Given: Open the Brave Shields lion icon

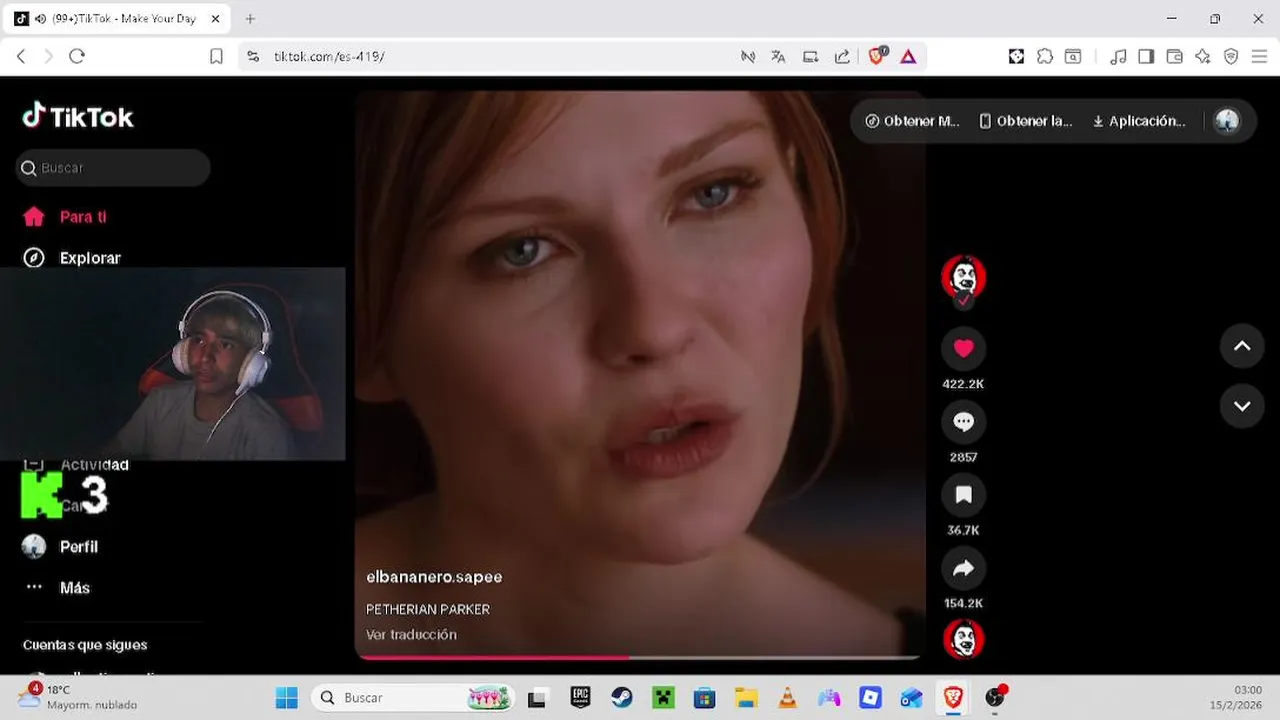Looking at the screenshot, I should (x=877, y=56).
